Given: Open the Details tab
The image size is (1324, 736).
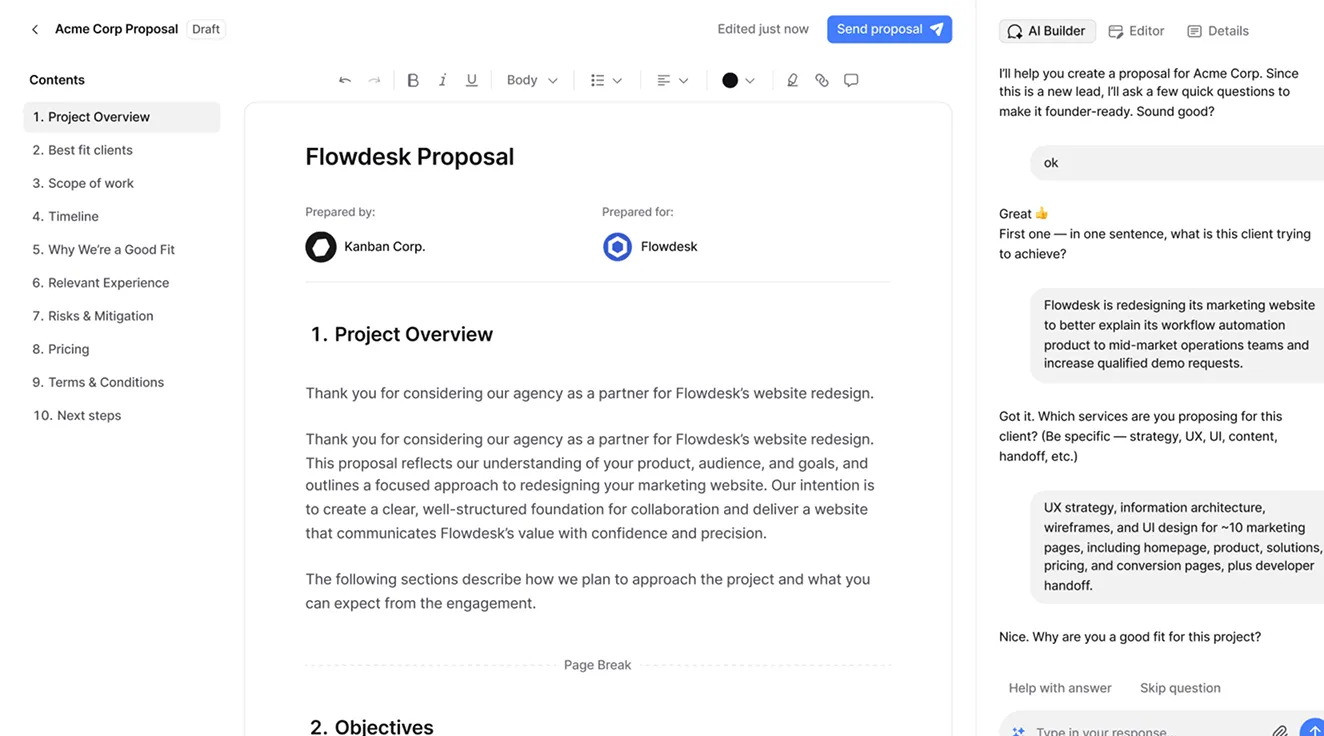Looking at the screenshot, I should (1218, 31).
